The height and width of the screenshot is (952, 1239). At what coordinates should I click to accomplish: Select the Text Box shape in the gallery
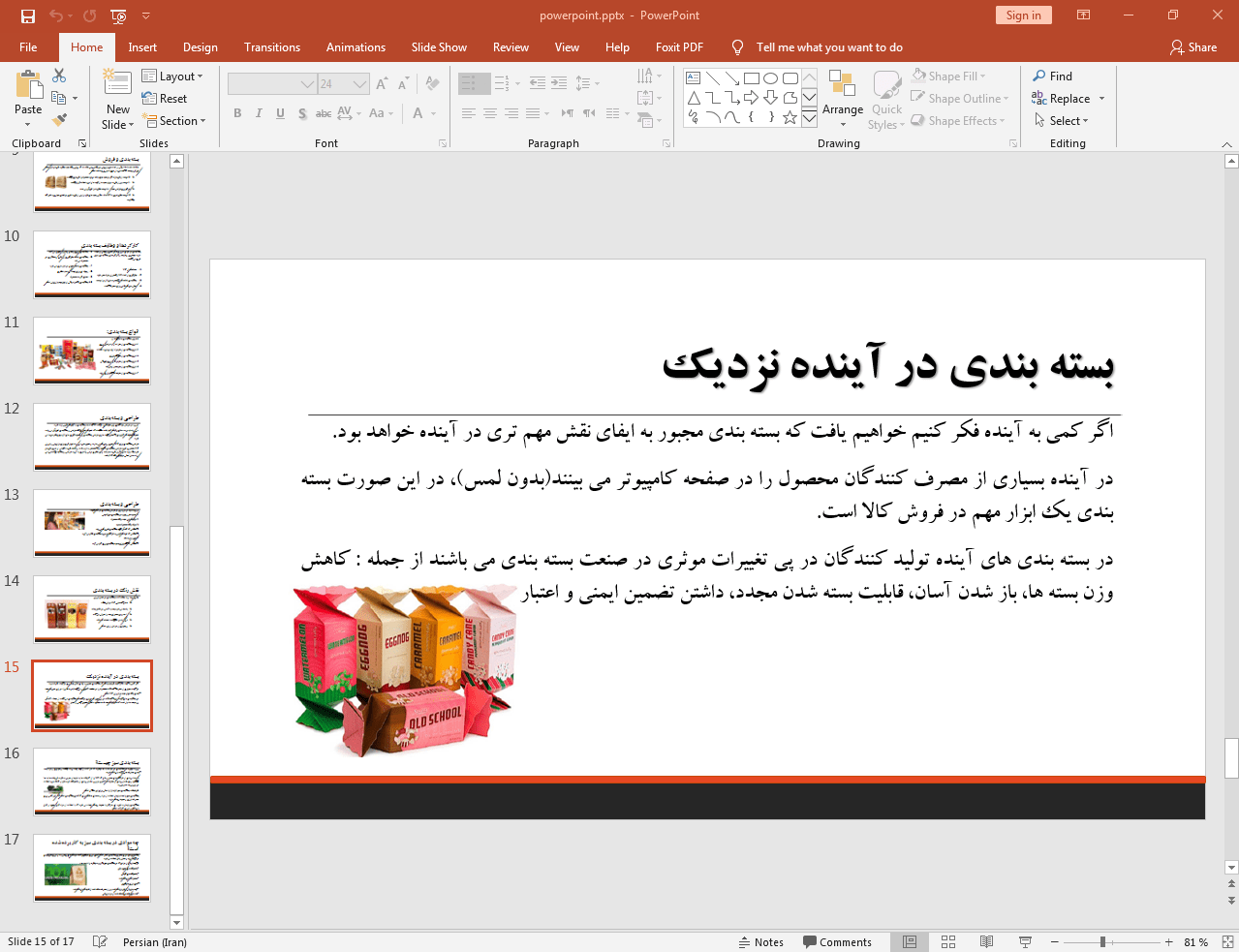point(694,78)
